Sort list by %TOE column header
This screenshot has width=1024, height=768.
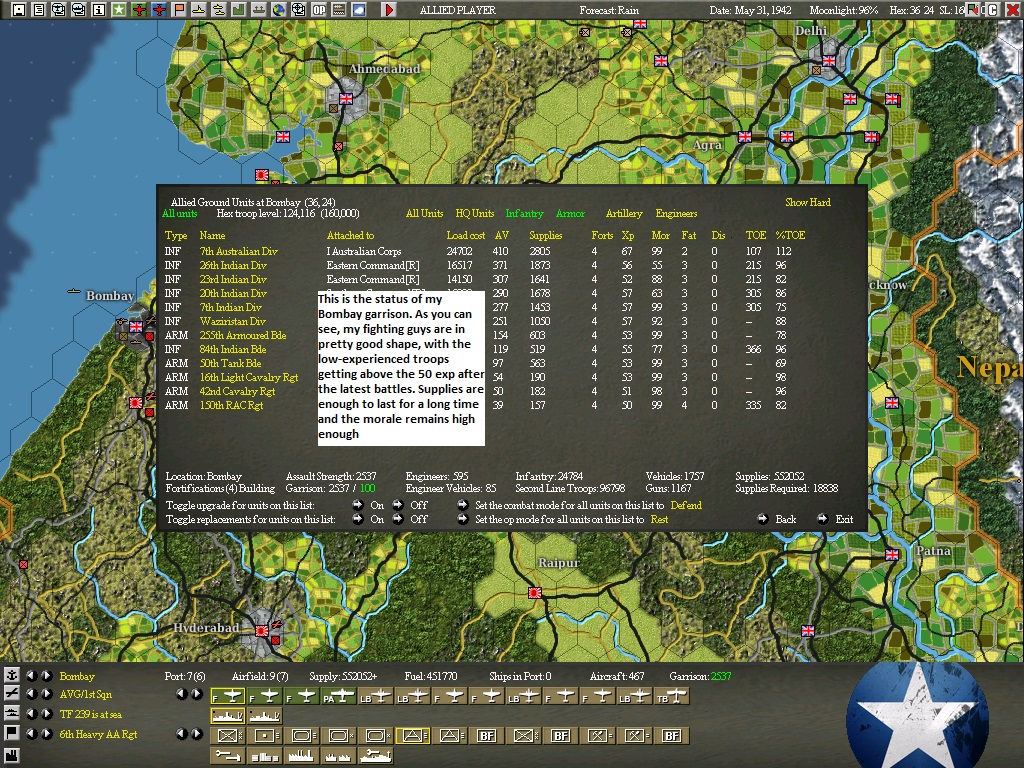[790, 235]
